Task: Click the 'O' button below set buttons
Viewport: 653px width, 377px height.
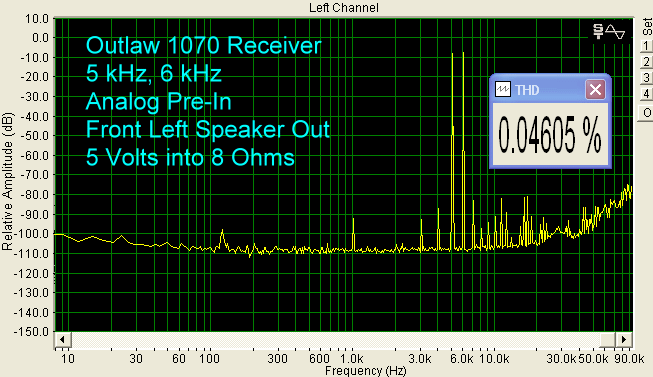Action: tap(646, 113)
